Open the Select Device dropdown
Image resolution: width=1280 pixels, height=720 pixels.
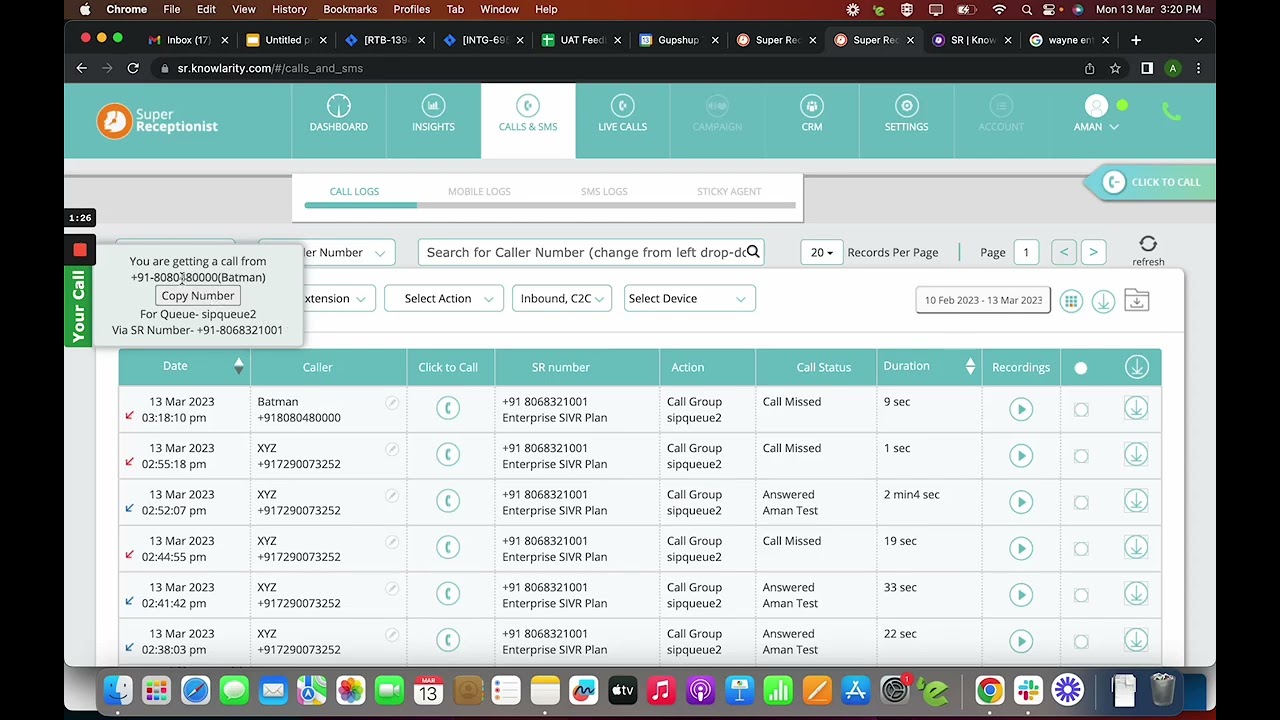[x=689, y=298]
